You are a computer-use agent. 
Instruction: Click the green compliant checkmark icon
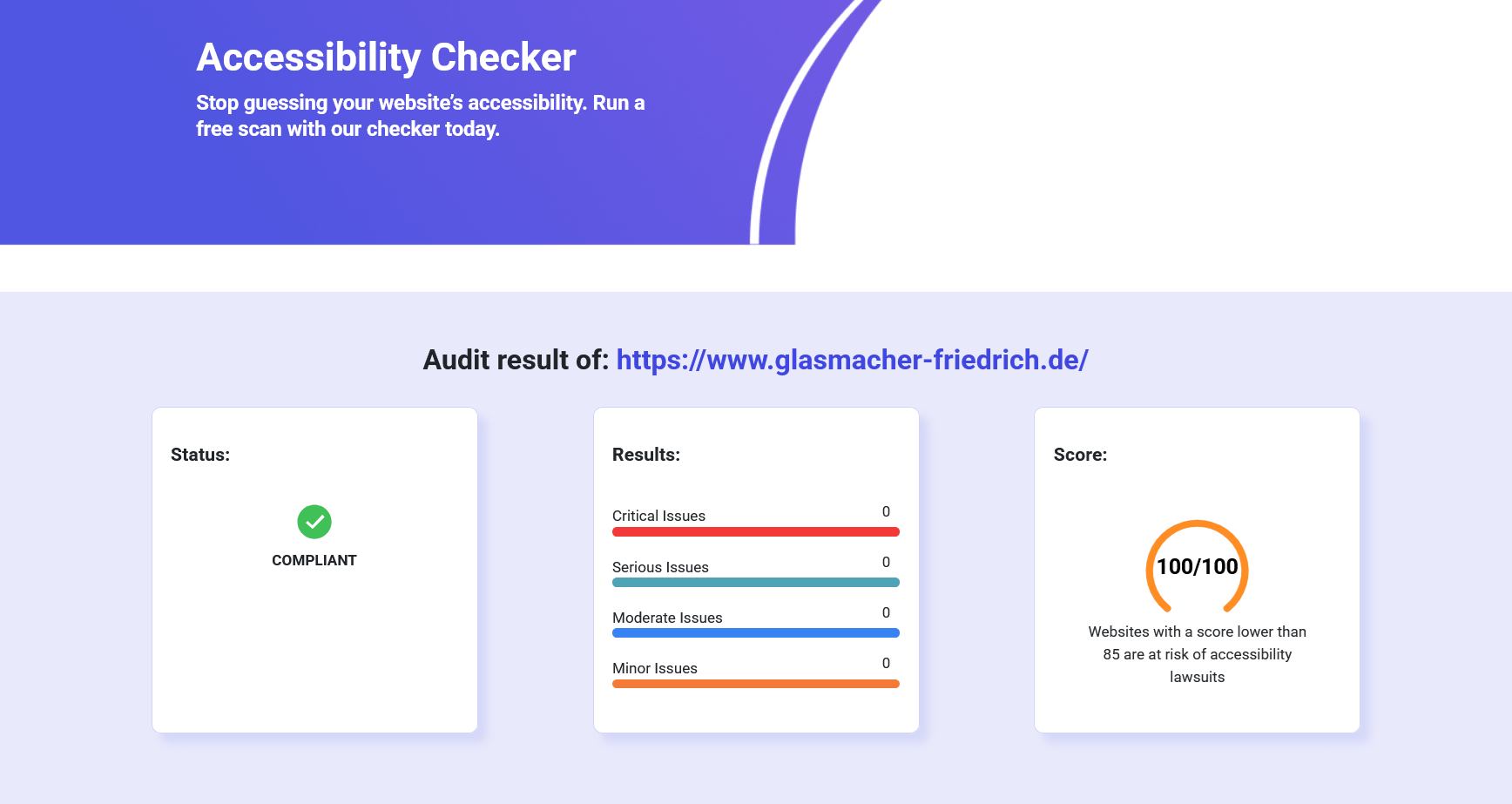[314, 522]
